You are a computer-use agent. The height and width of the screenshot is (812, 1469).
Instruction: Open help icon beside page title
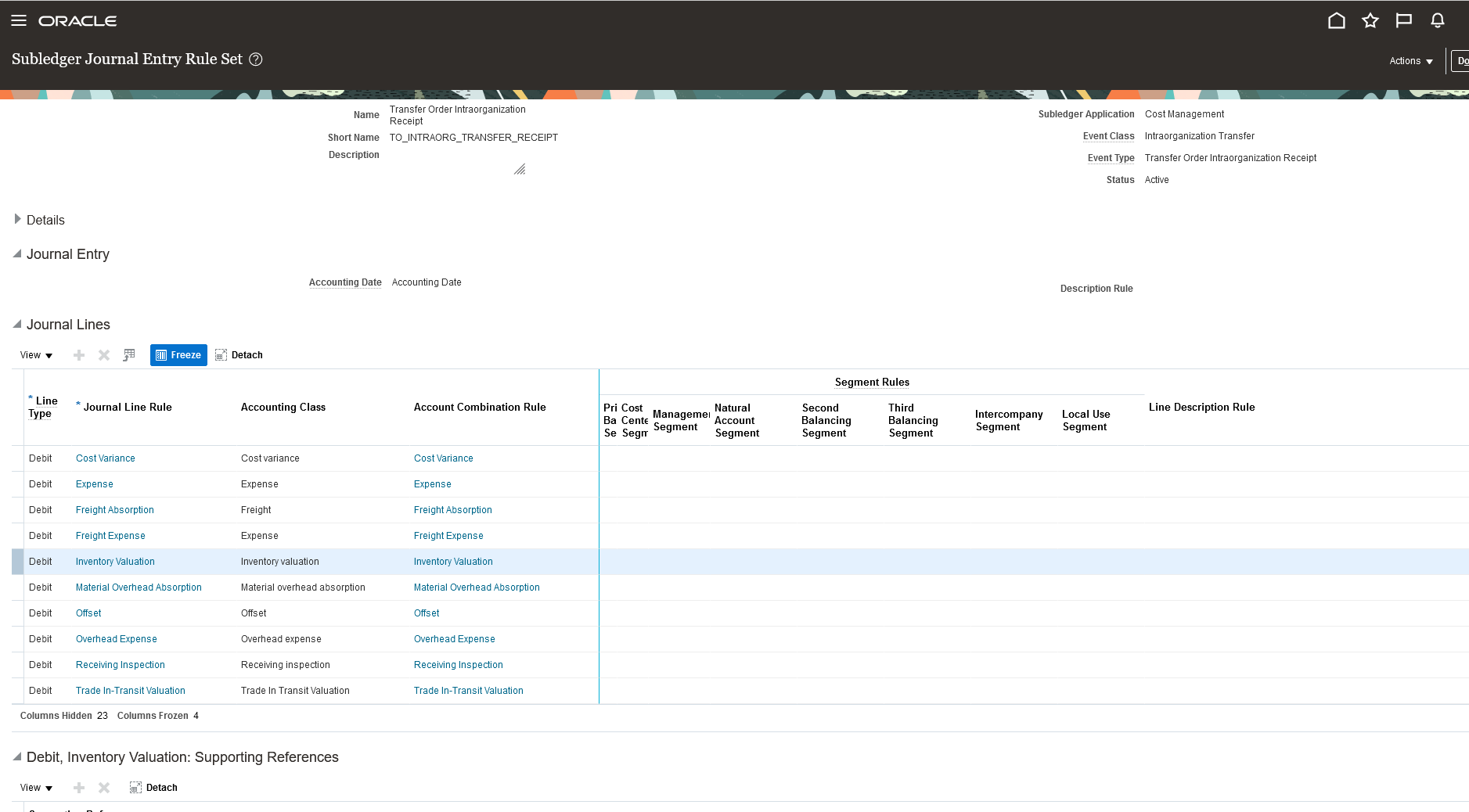tap(256, 59)
